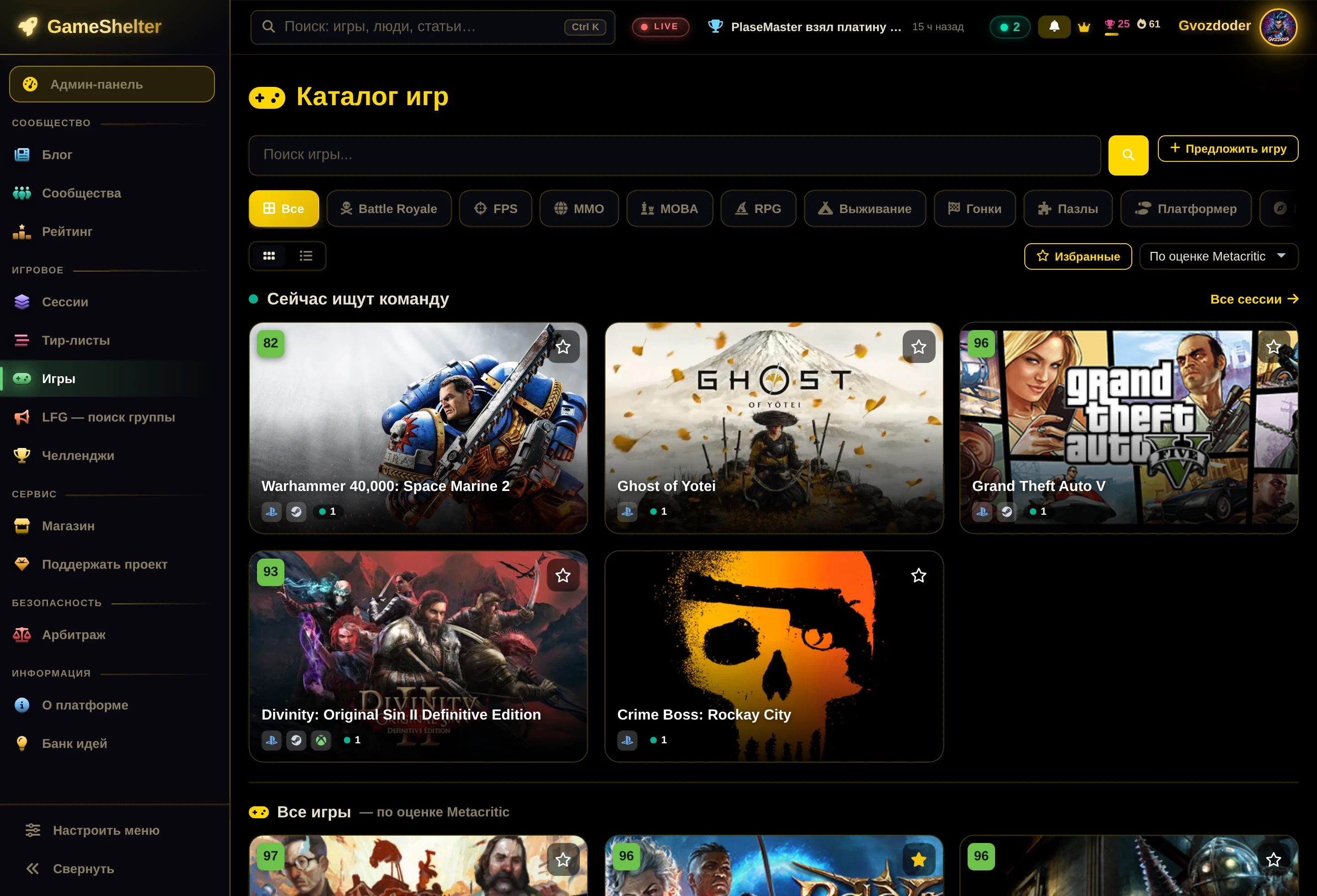
Task: Favorite the game rated 97
Action: coord(563,860)
